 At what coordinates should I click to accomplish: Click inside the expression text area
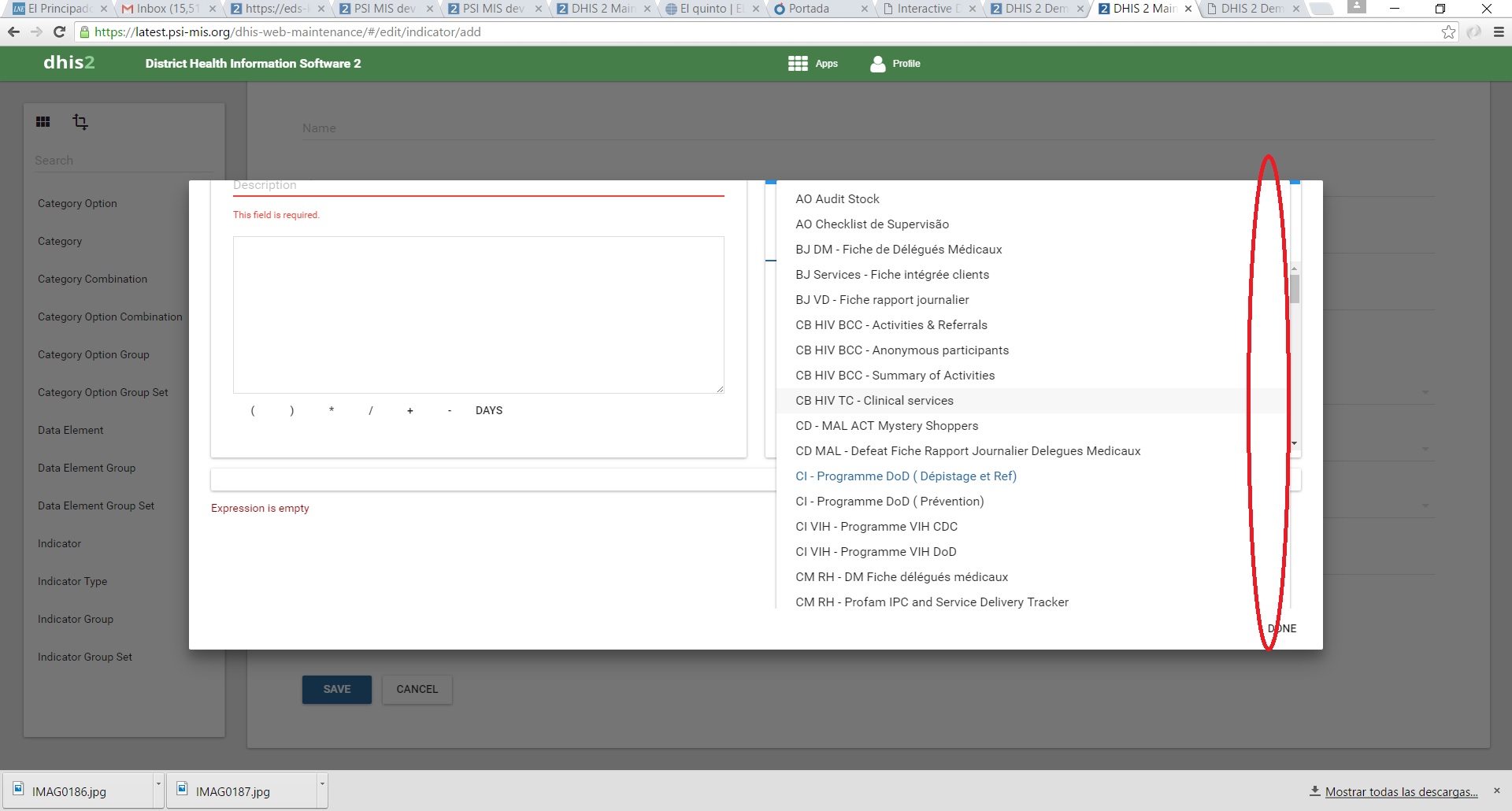[478, 315]
